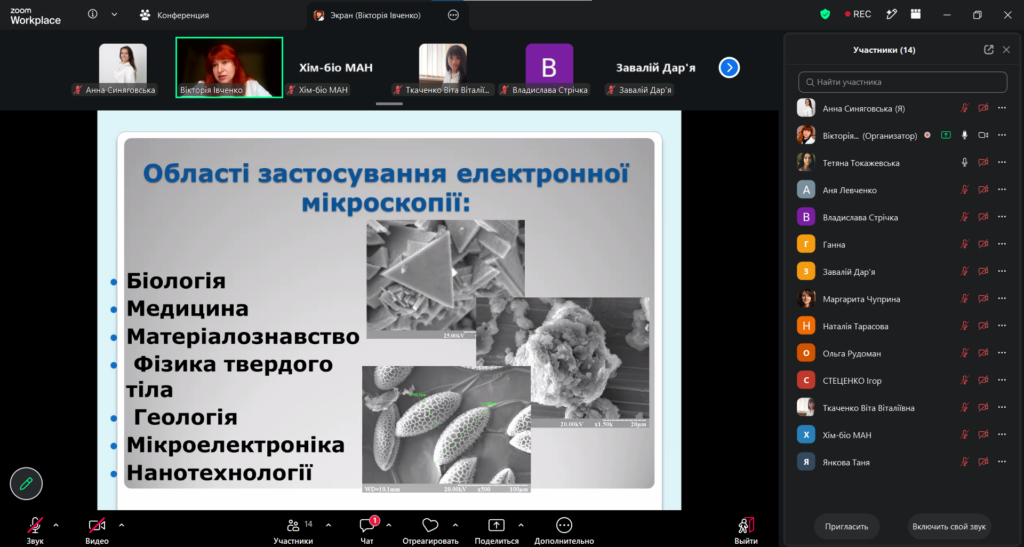The height and width of the screenshot is (547, 1024).
Task: Open the floating green annotate pencil button
Action: (x=26, y=484)
